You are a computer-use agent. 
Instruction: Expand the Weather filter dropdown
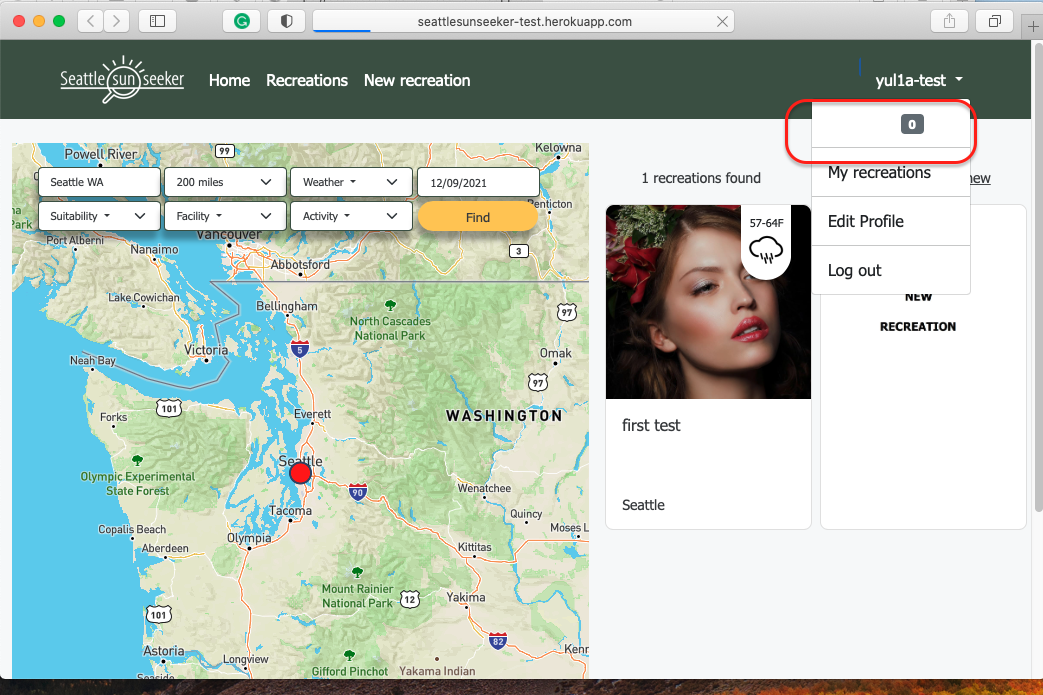pyautogui.click(x=351, y=182)
